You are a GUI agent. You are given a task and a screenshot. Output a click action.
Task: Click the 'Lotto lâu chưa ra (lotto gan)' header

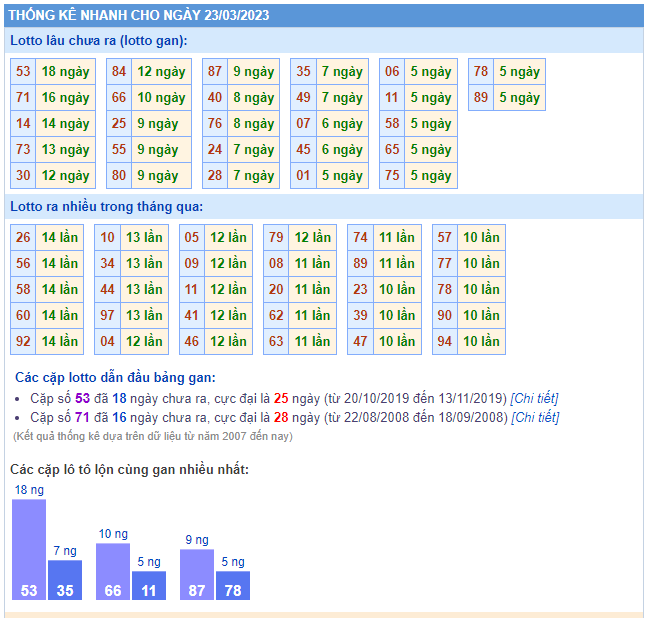pyautogui.click(x=99, y=40)
